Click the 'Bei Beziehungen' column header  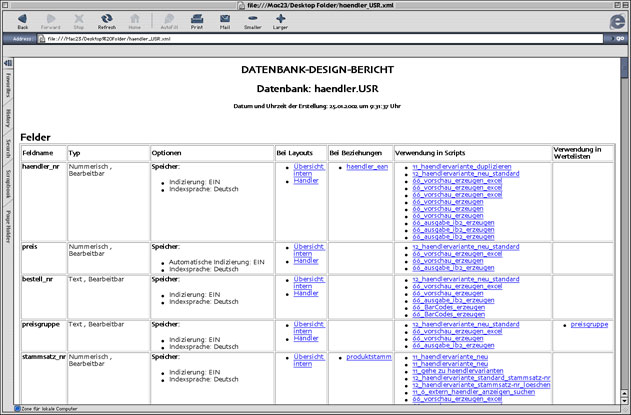[x=355, y=153]
